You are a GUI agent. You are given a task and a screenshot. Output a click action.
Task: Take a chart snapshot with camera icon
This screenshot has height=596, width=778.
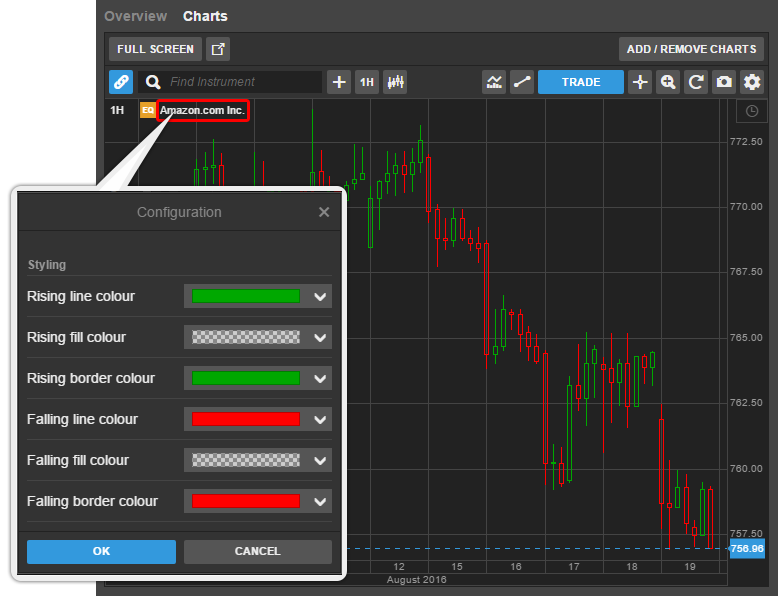724,82
